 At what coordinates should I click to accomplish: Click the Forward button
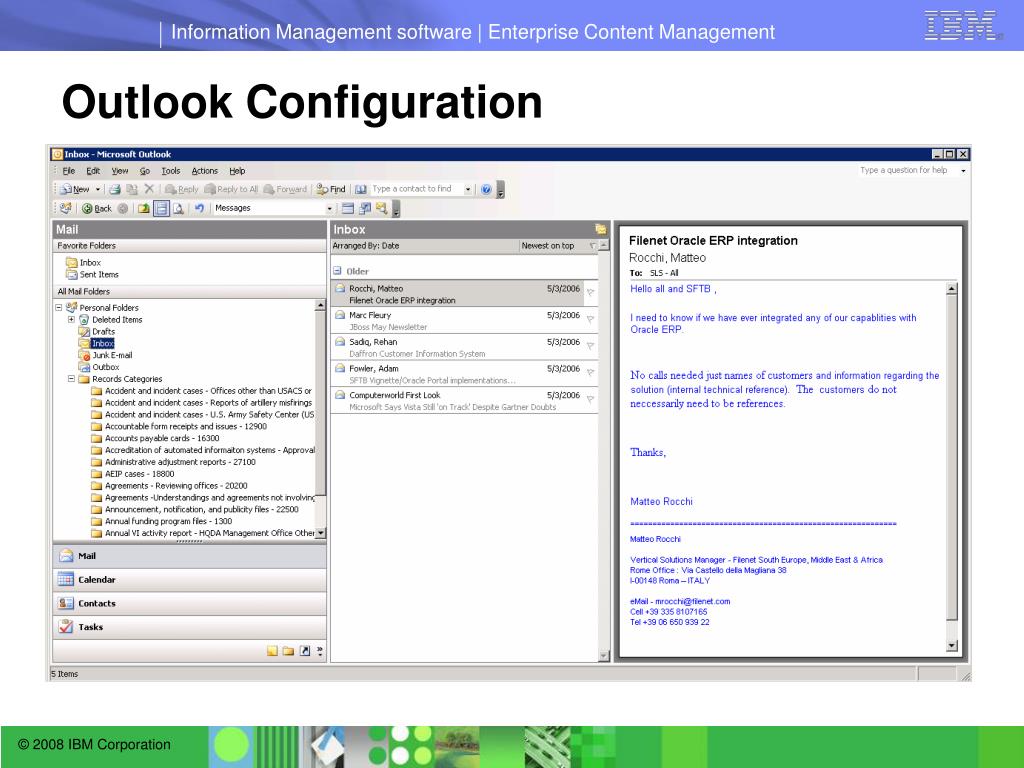coord(285,189)
